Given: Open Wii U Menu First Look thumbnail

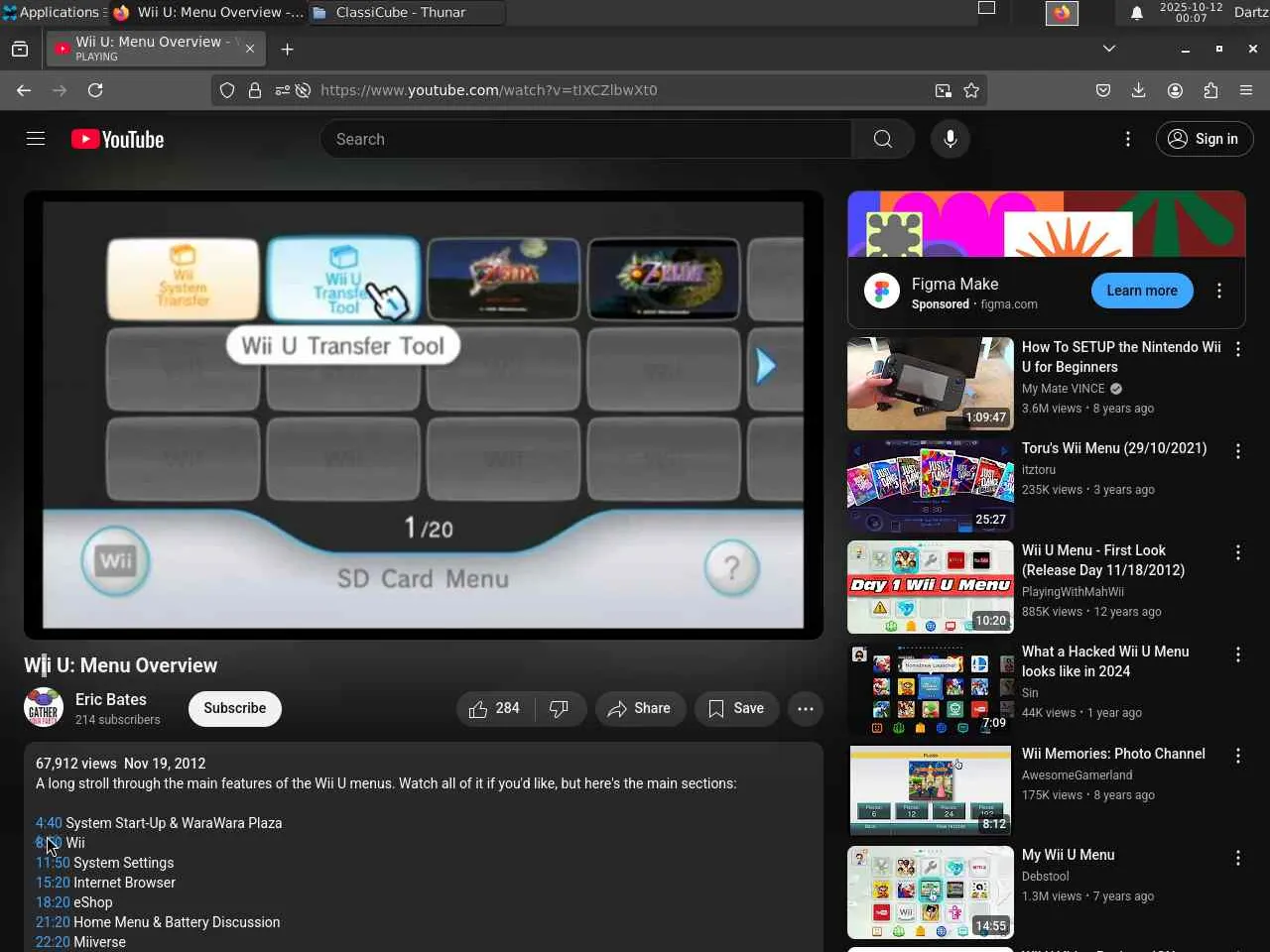Looking at the screenshot, I should 931,587.
